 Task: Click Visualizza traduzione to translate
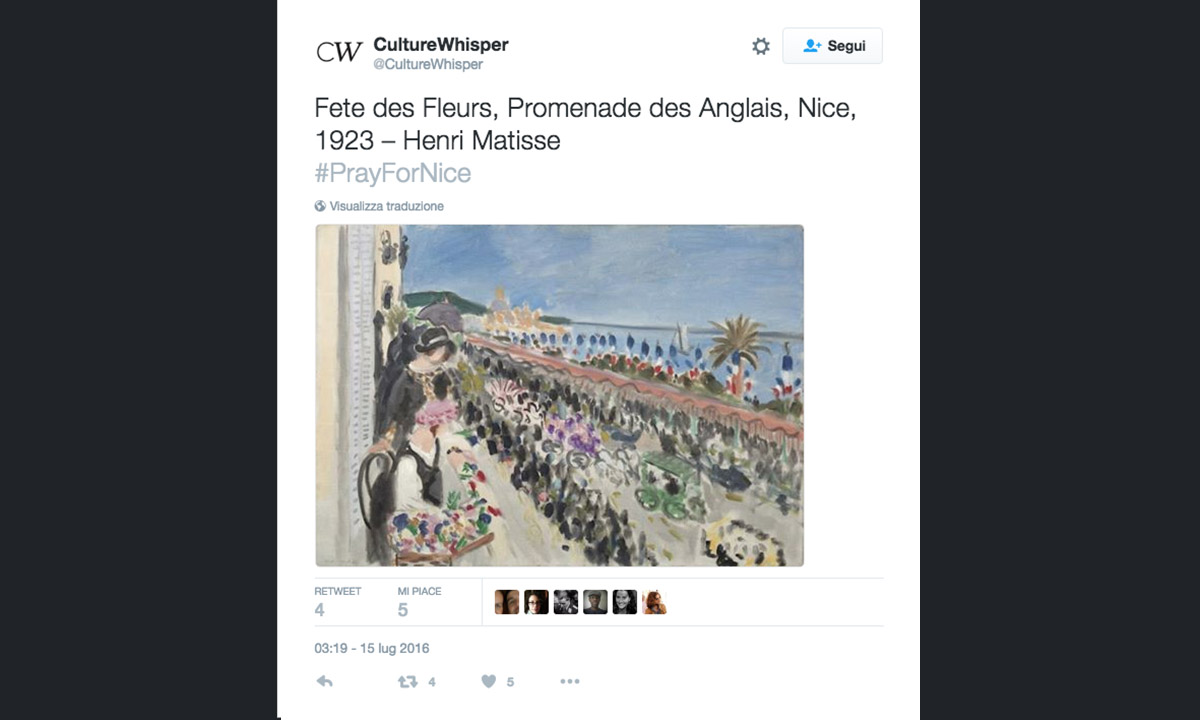[x=386, y=206]
